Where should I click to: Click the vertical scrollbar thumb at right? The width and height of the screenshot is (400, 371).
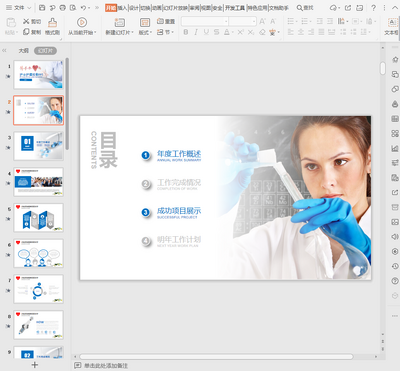pos(383,68)
